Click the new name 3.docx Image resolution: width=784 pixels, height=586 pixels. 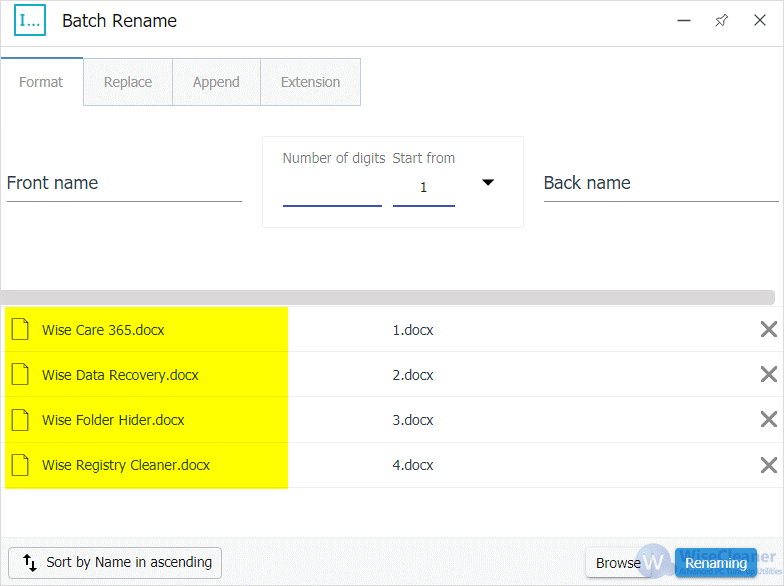pyautogui.click(x=412, y=420)
